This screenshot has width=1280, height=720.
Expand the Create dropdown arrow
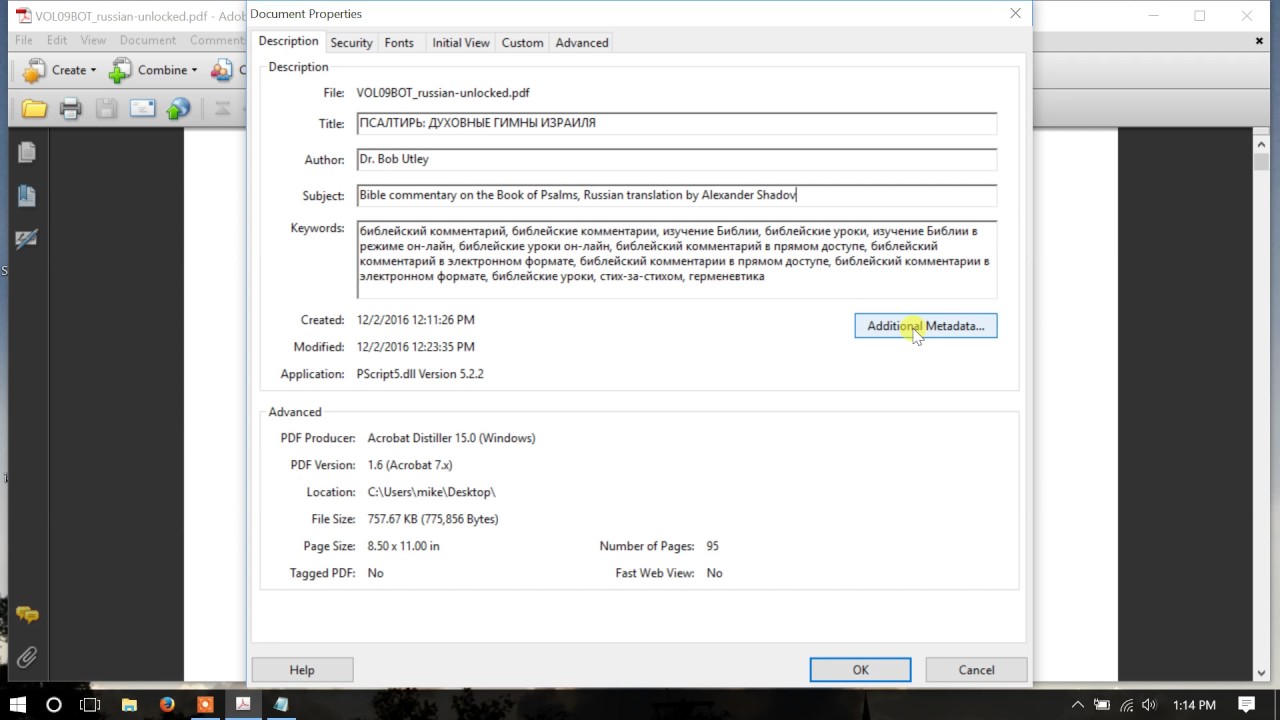tap(93, 70)
